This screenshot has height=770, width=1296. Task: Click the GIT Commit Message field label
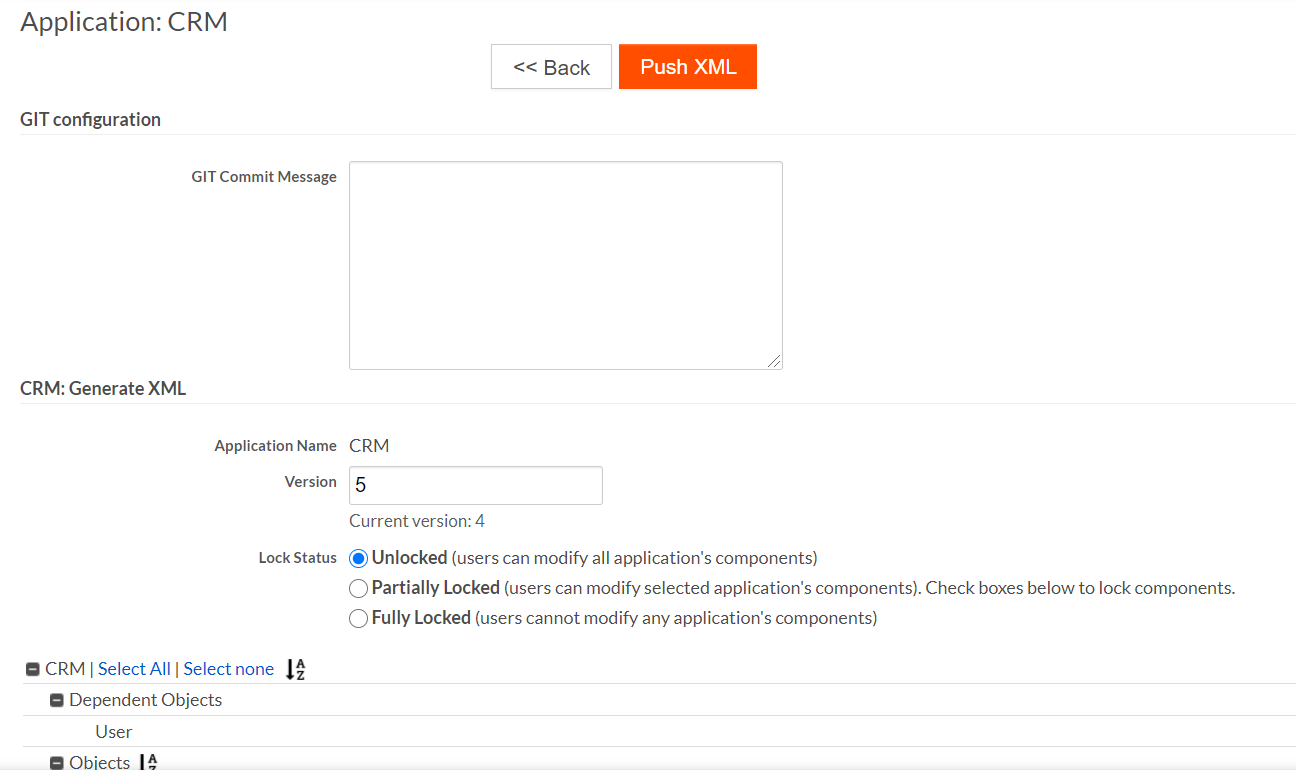coord(264,177)
